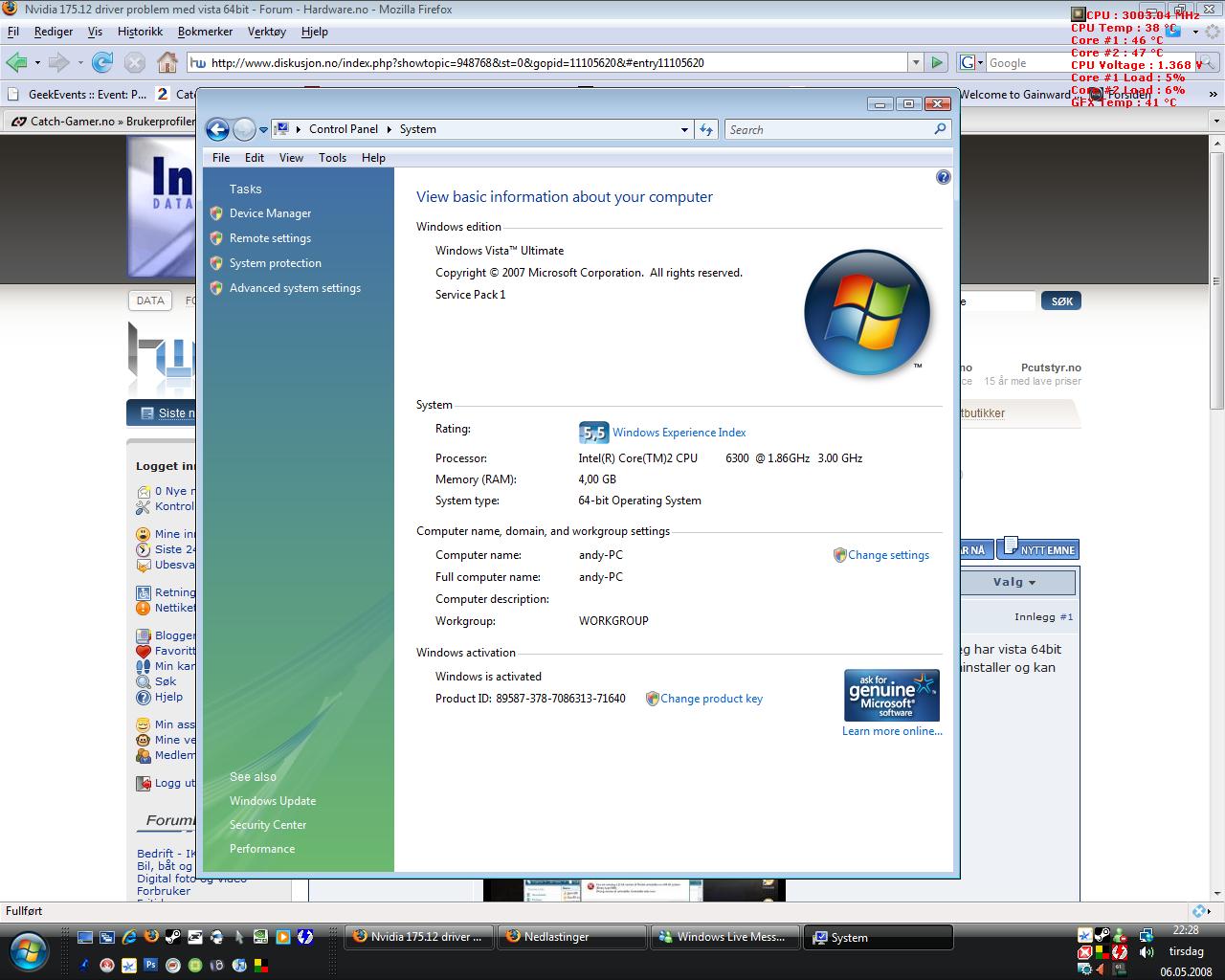Expand Control Panel breadcrumb arrow
Image resolution: width=1225 pixels, height=980 pixels.
[388, 129]
